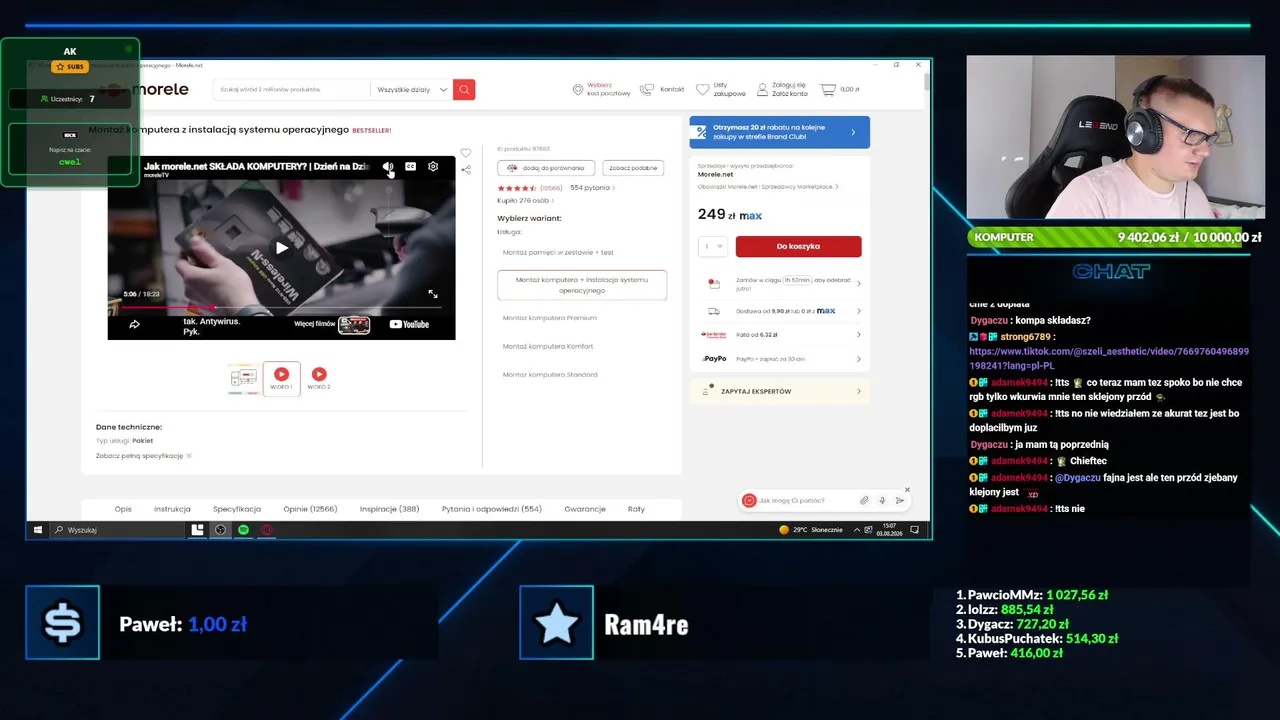Open shopping lists heart icon in header
Screen dimensions: 1280x720
coord(702,89)
